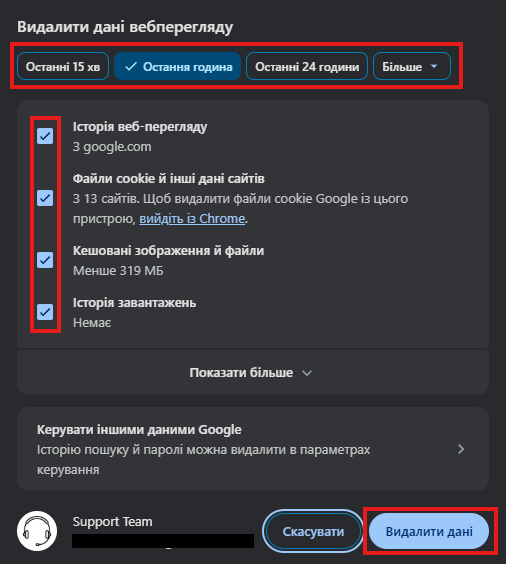
Task: Uncheck Історія веб-перегляду checkbox
Action: [x=45, y=136]
